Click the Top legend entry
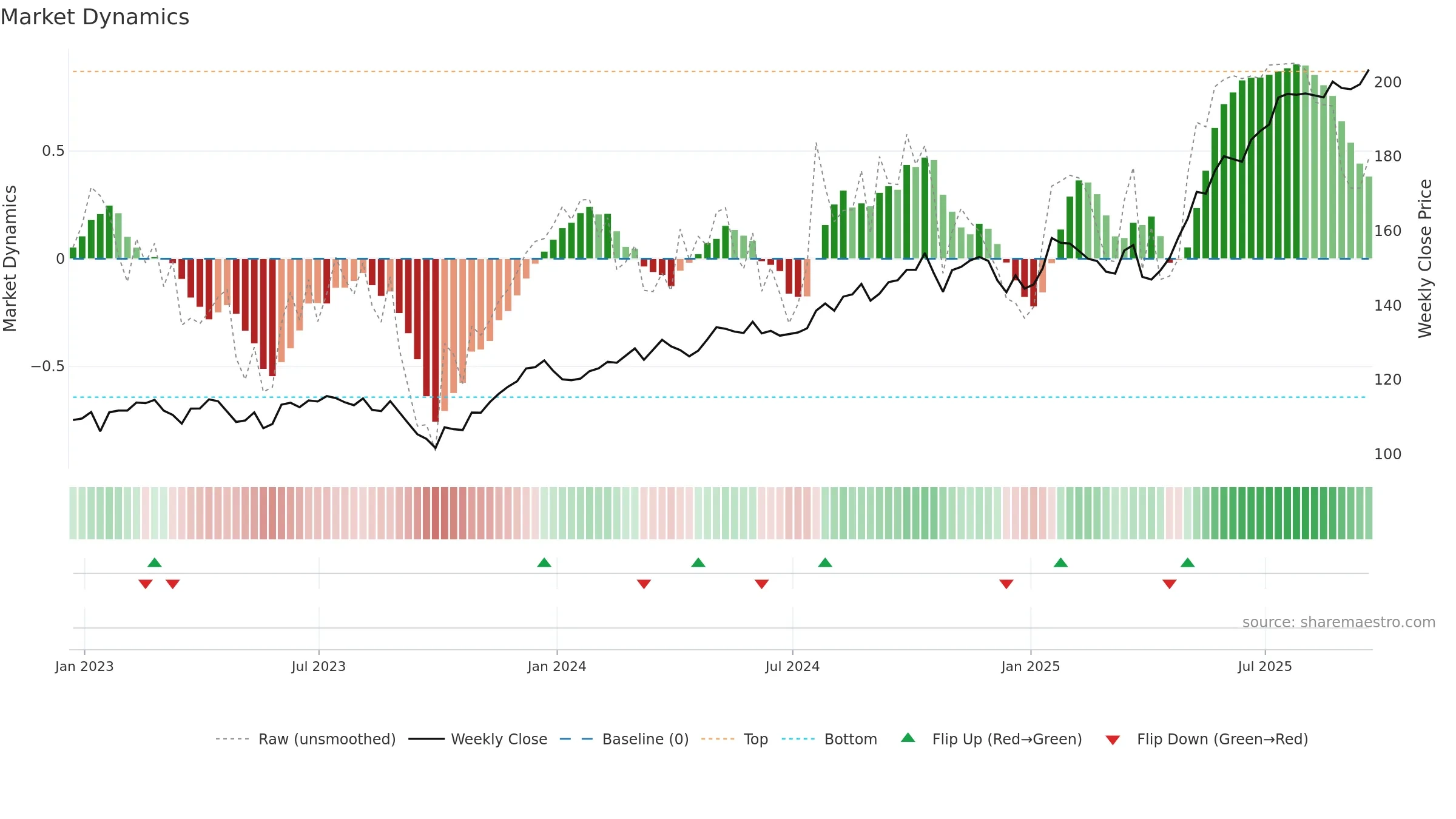The height and width of the screenshot is (819, 1456). pos(735,739)
